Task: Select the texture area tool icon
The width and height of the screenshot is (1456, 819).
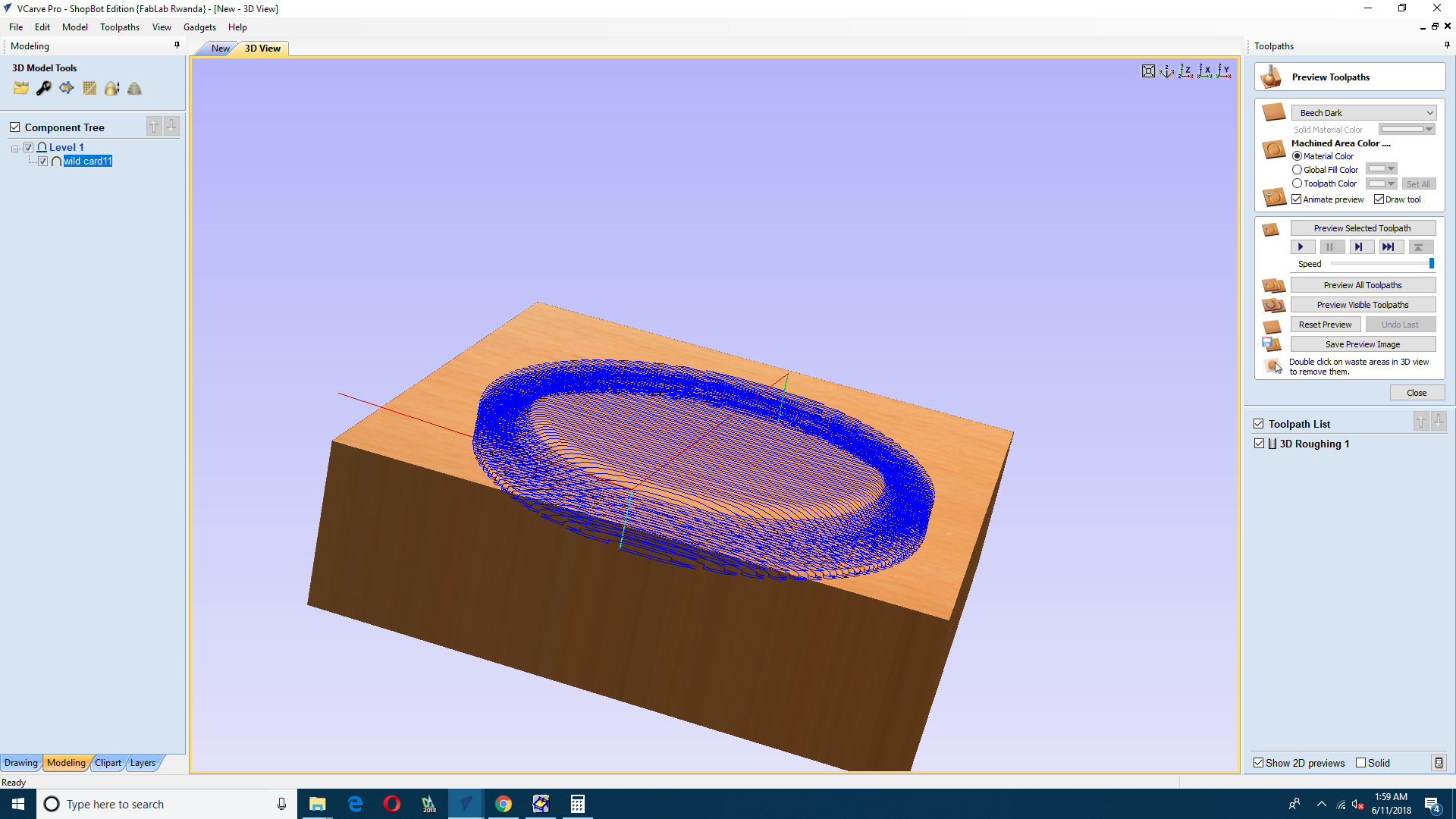Action: tap(89, 88)
